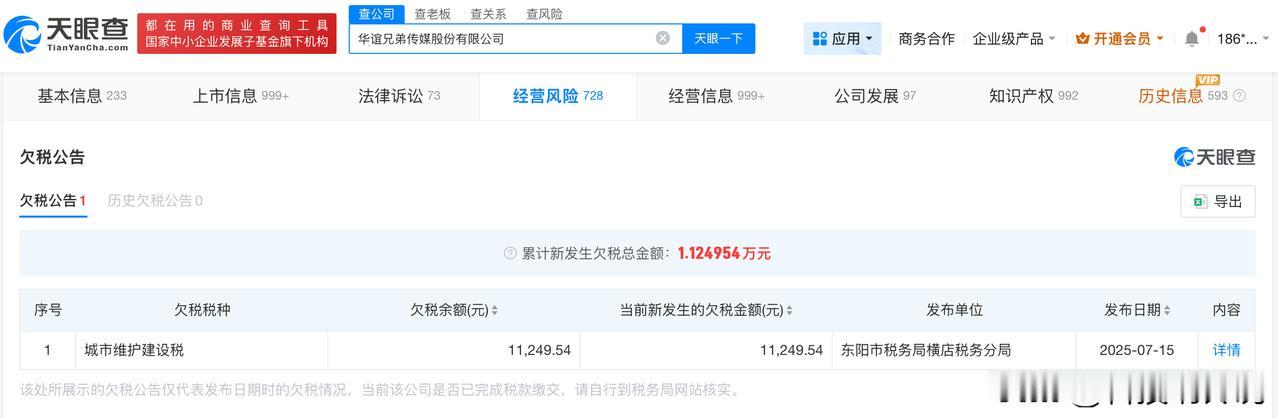Switch to 欠税公告 1 sub-tab
The image size is (1278, 418).
(x=53, y=200)
